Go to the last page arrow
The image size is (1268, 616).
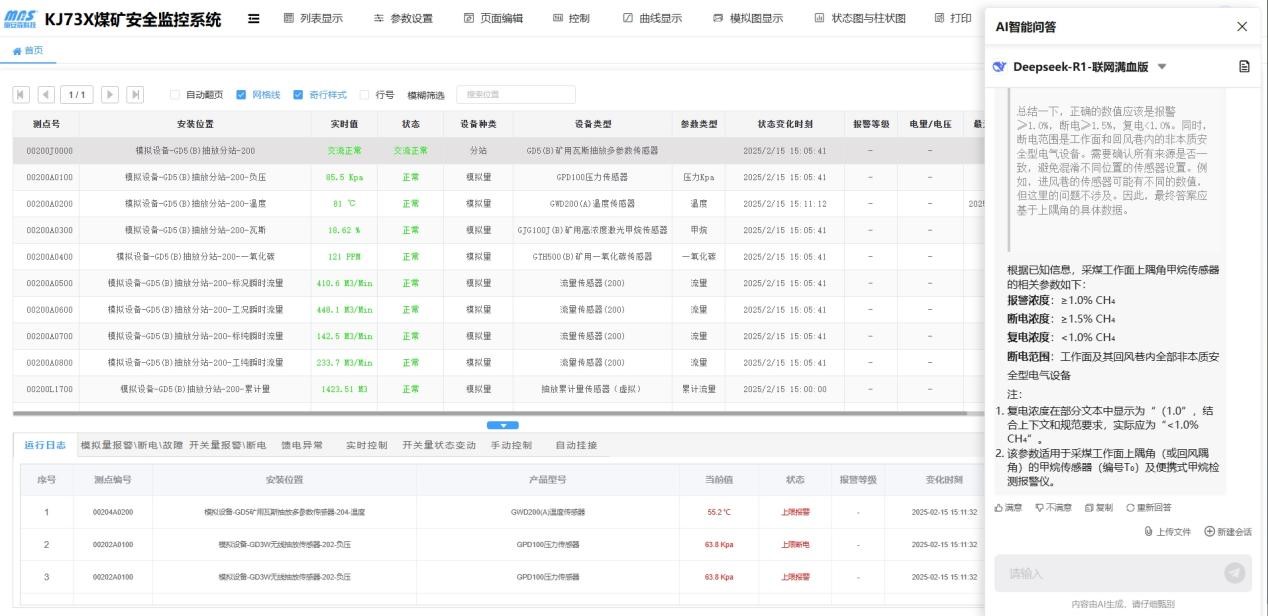135,95
